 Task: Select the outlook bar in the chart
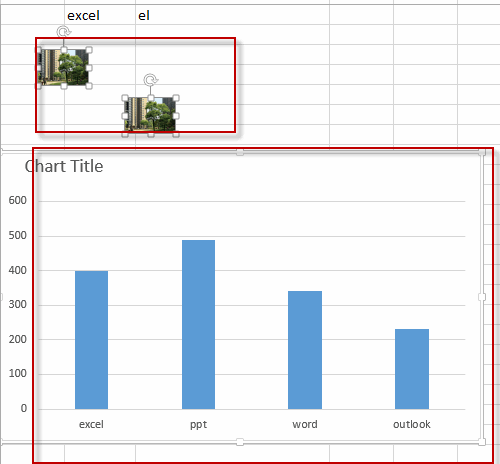click(x=412, y=369)
